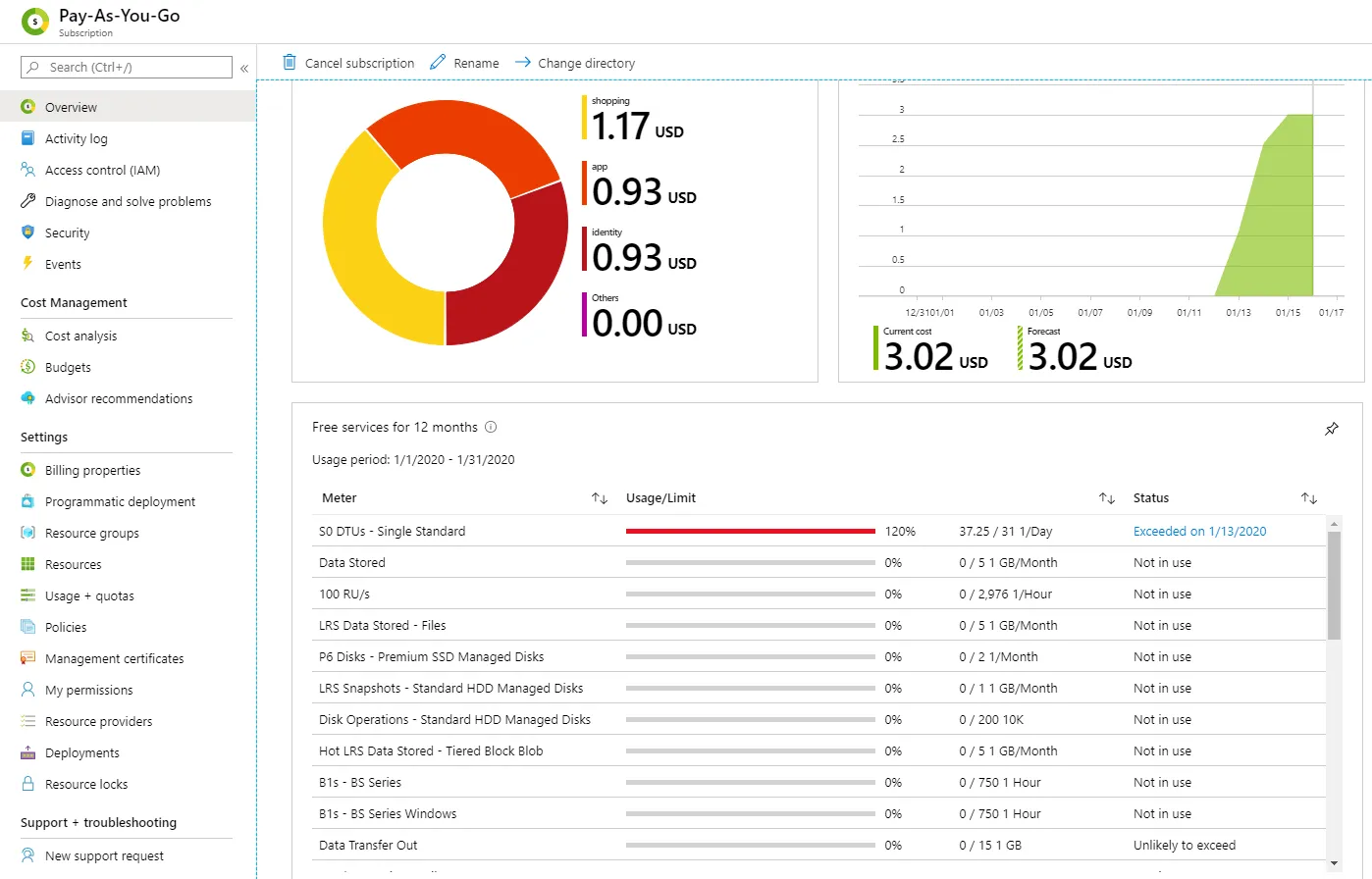Click the Access control (IAM) people icon
Image resolution: width=1372 pixels, height=879 pixels.
click(x=27, y=170)
